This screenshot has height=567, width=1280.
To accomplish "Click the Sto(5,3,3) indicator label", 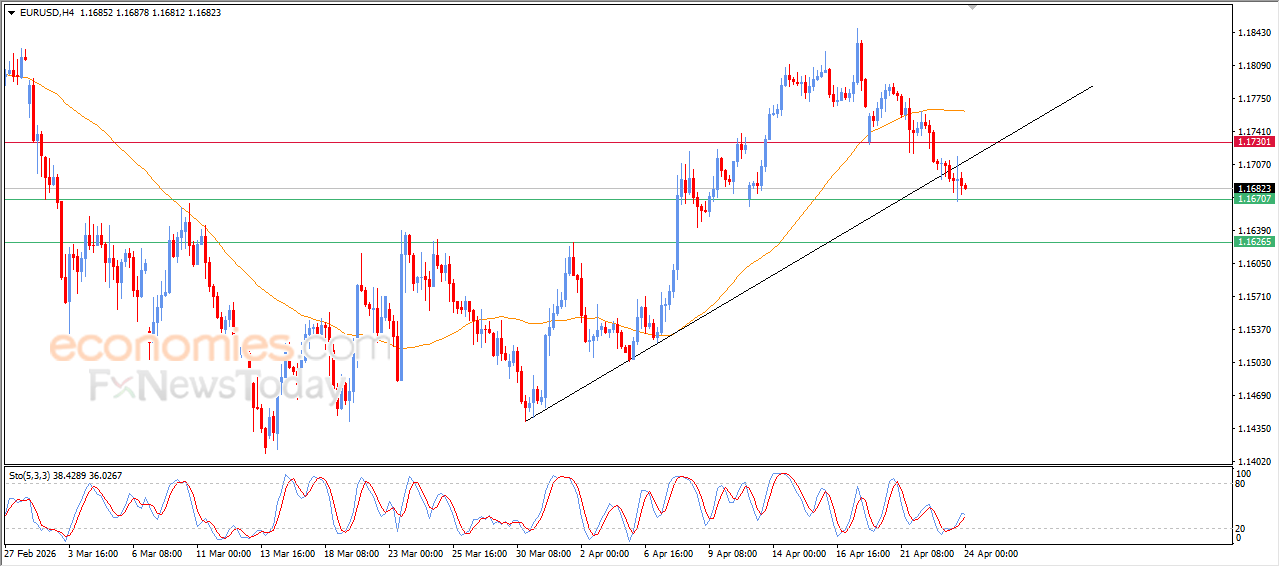I will point(30,475).
